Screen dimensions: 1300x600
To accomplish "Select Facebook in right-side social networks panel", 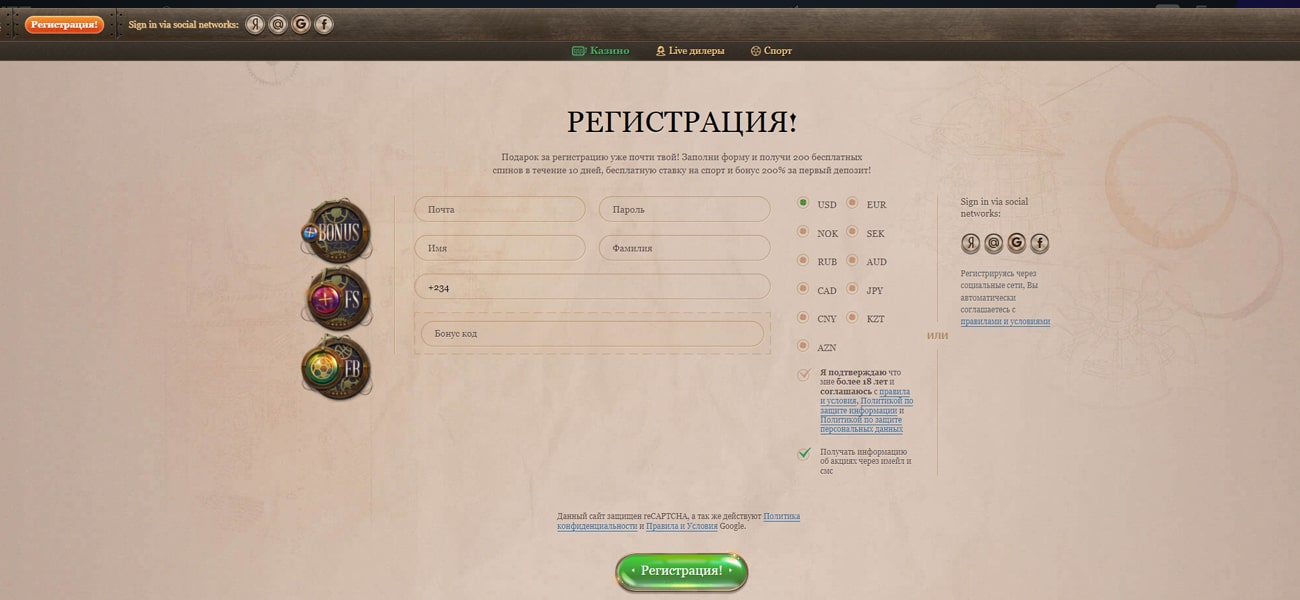I will pyautogui.click(x=1039, y=243).
